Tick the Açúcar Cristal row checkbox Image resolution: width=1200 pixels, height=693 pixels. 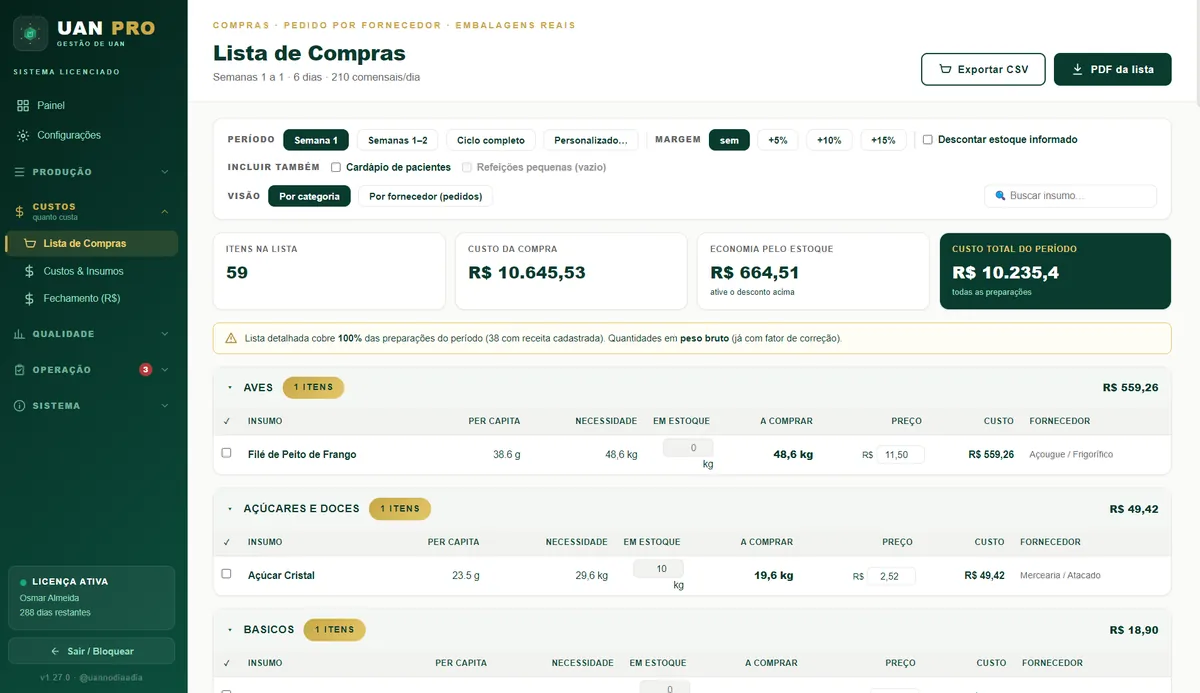click(226, 574)
